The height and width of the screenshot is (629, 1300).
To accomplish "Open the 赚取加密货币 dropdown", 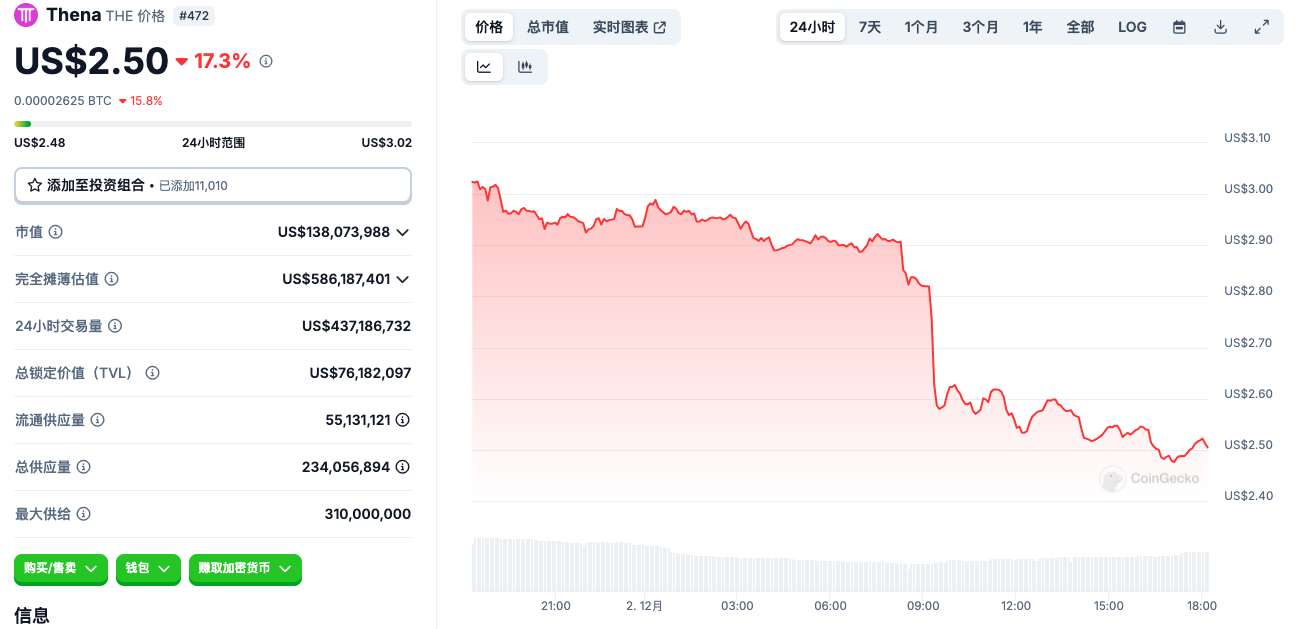I will pos(245,569).
